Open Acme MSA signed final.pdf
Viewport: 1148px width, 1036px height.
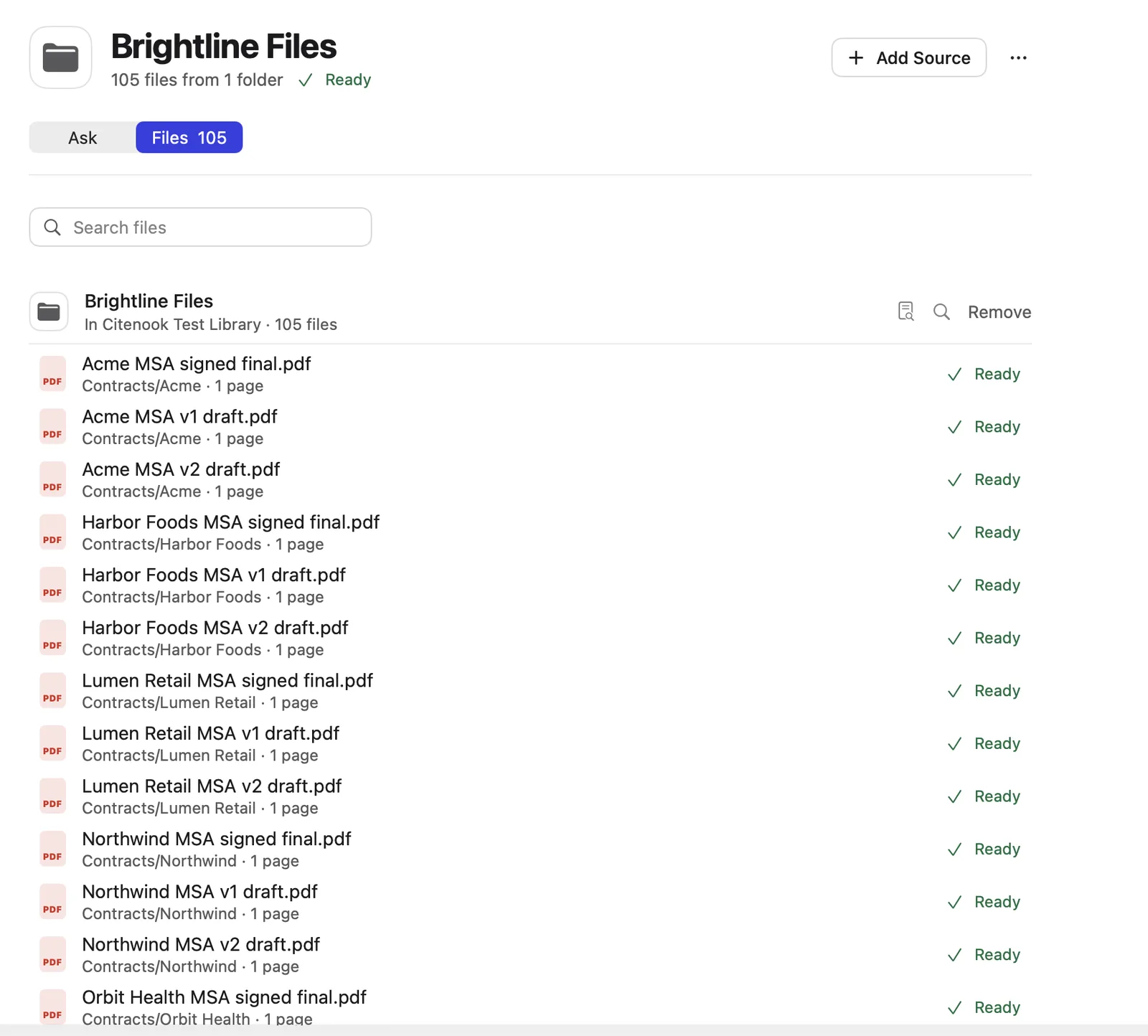point(197,364)
